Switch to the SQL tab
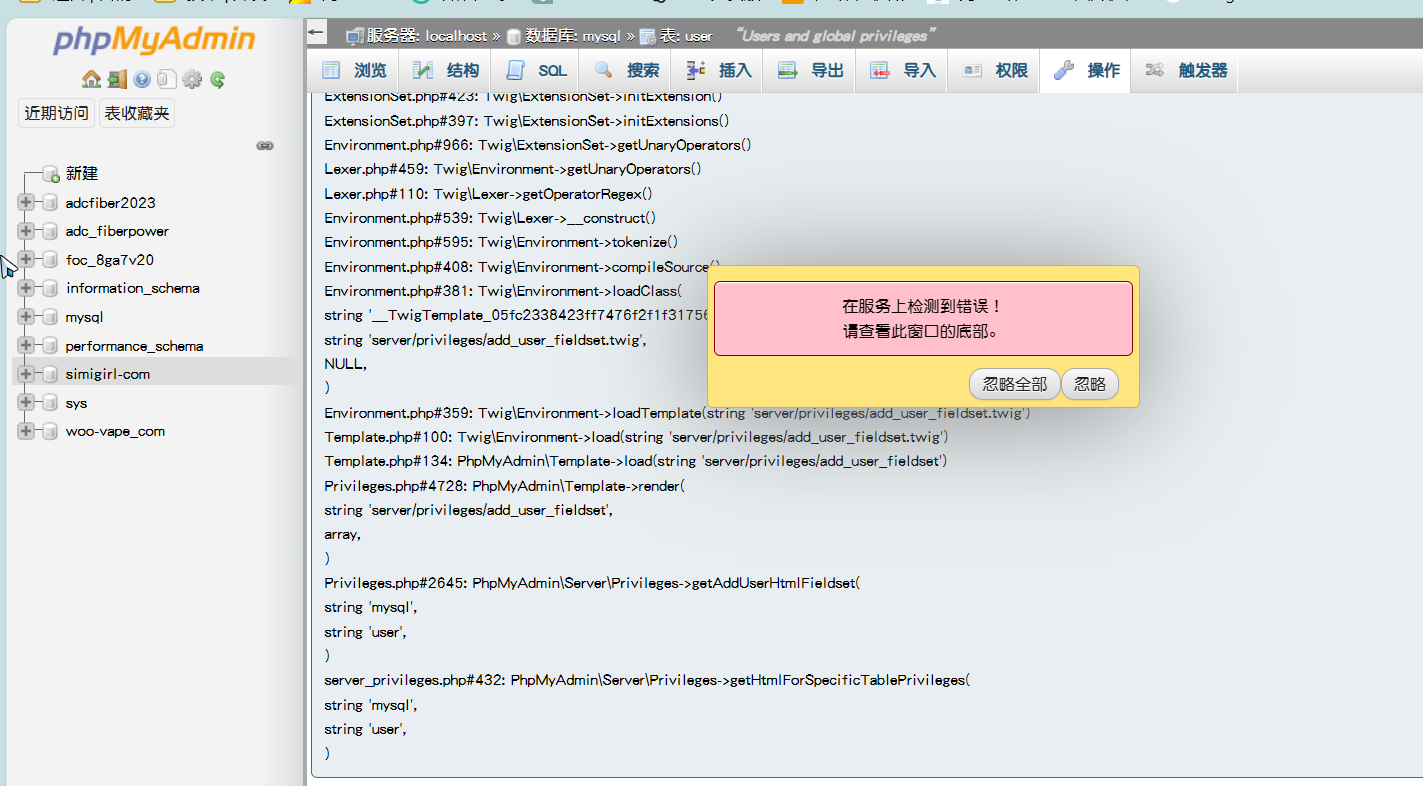This screenshot has height=786, width=1423. [537, 71]
